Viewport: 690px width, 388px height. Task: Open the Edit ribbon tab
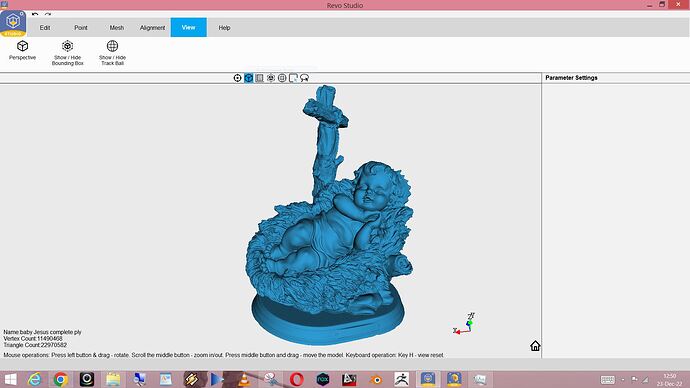coord(45,28)
